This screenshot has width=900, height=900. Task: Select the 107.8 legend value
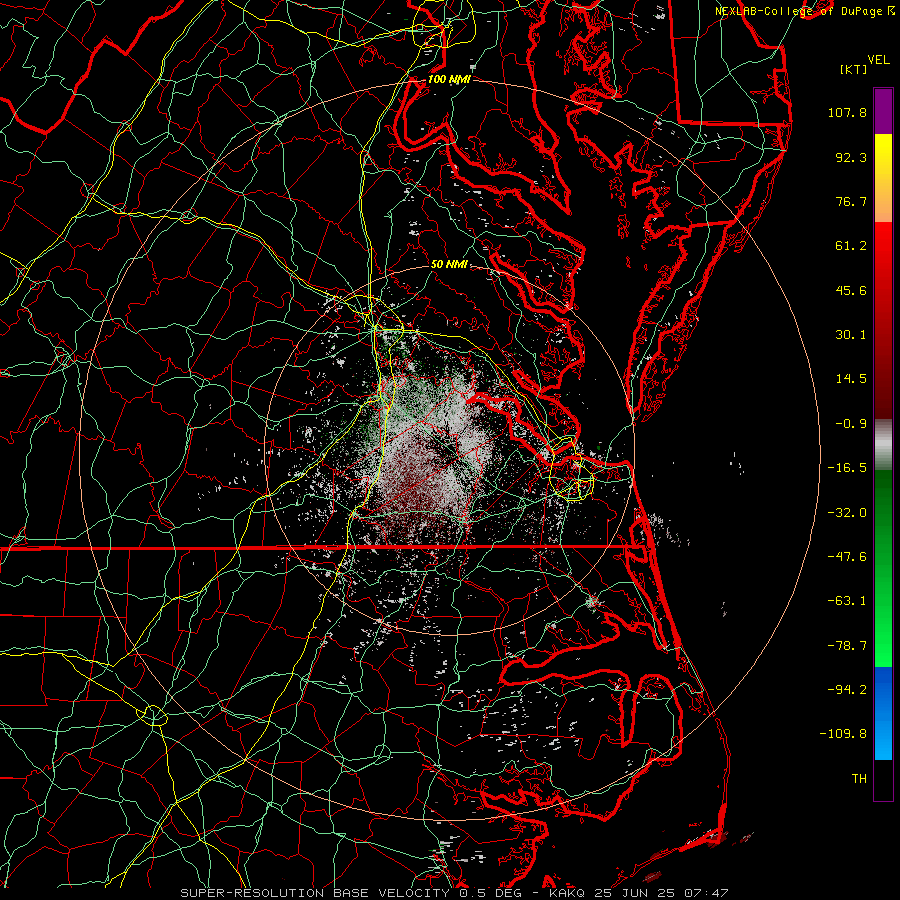click(847, 112)
